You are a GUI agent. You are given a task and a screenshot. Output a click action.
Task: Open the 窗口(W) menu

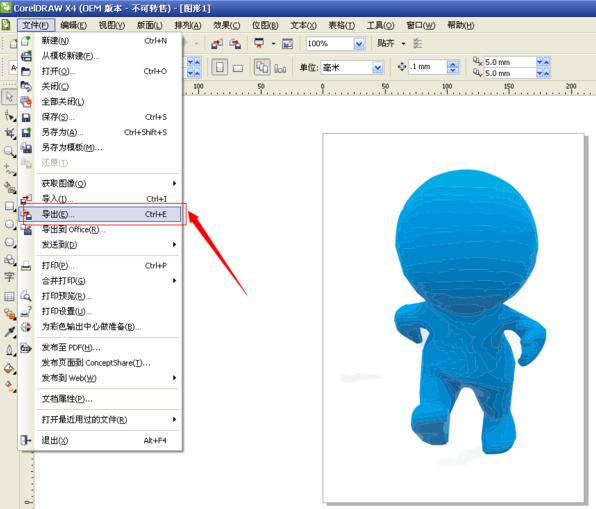click(x=420, y=25)
